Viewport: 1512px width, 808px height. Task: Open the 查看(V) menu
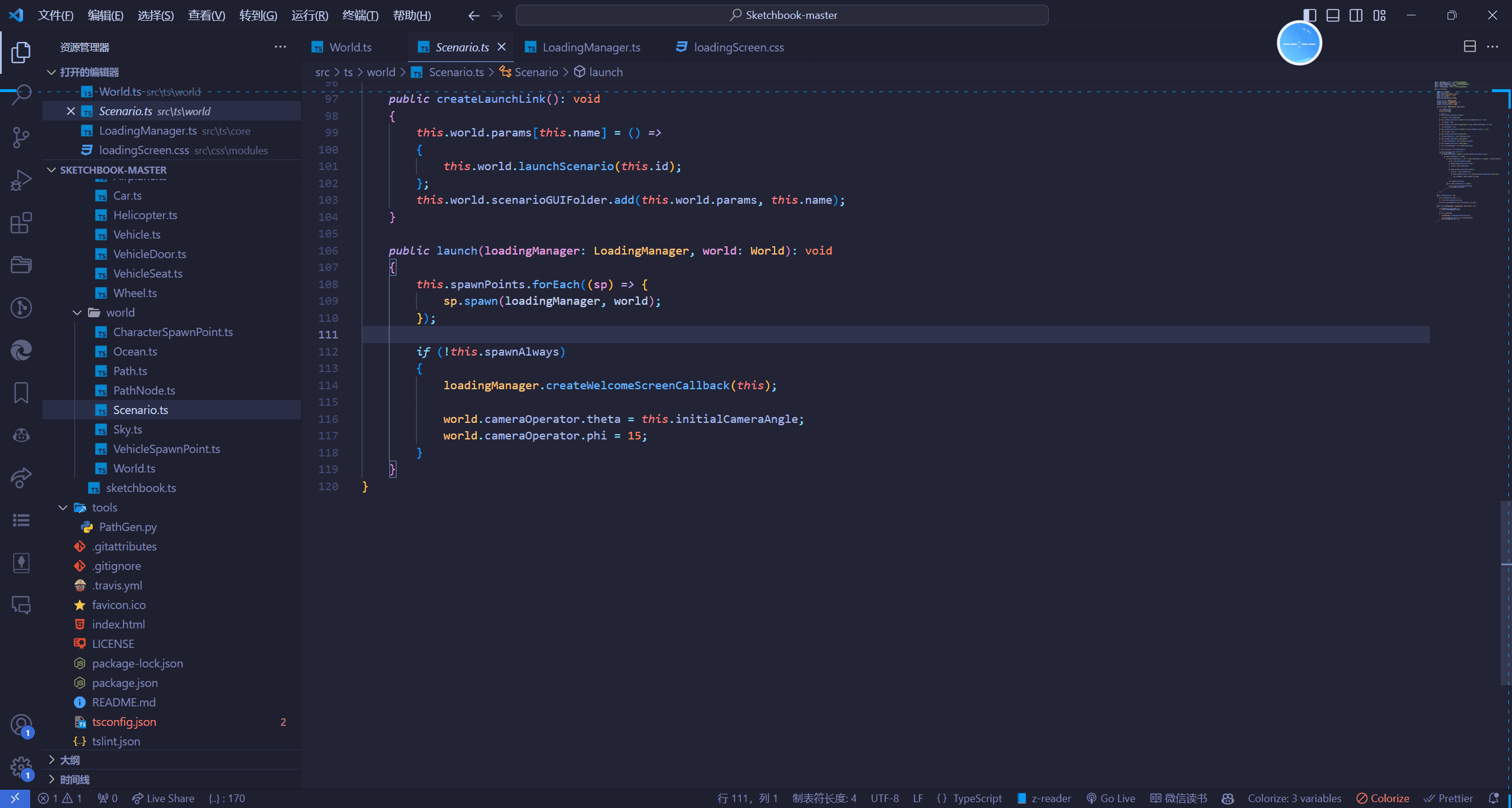pos(206,15)
